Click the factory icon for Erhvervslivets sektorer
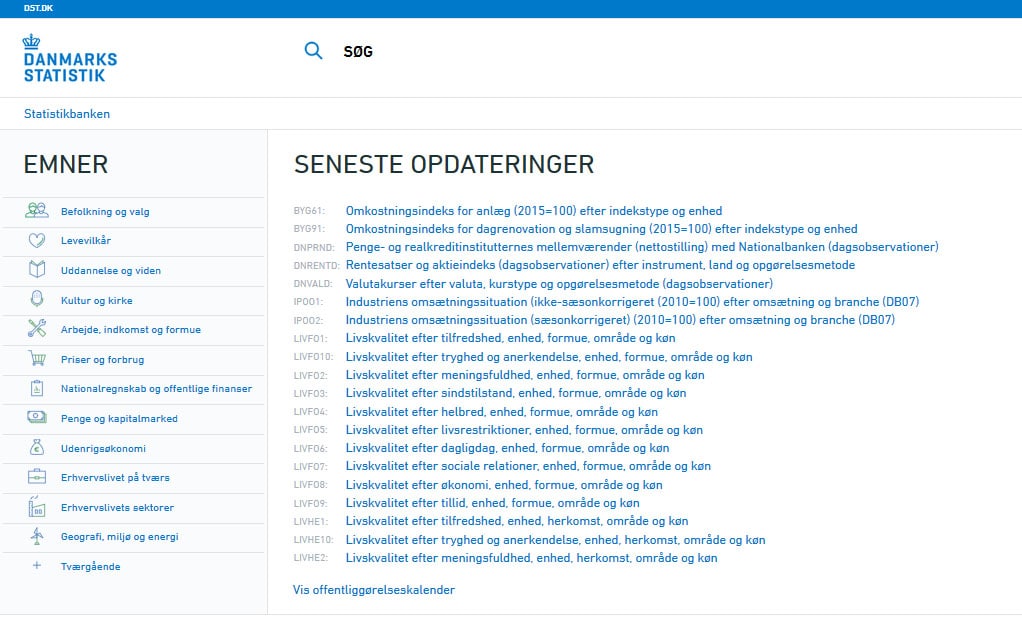The width and height of the screenshot is (1022, 627). coord(38,507)
